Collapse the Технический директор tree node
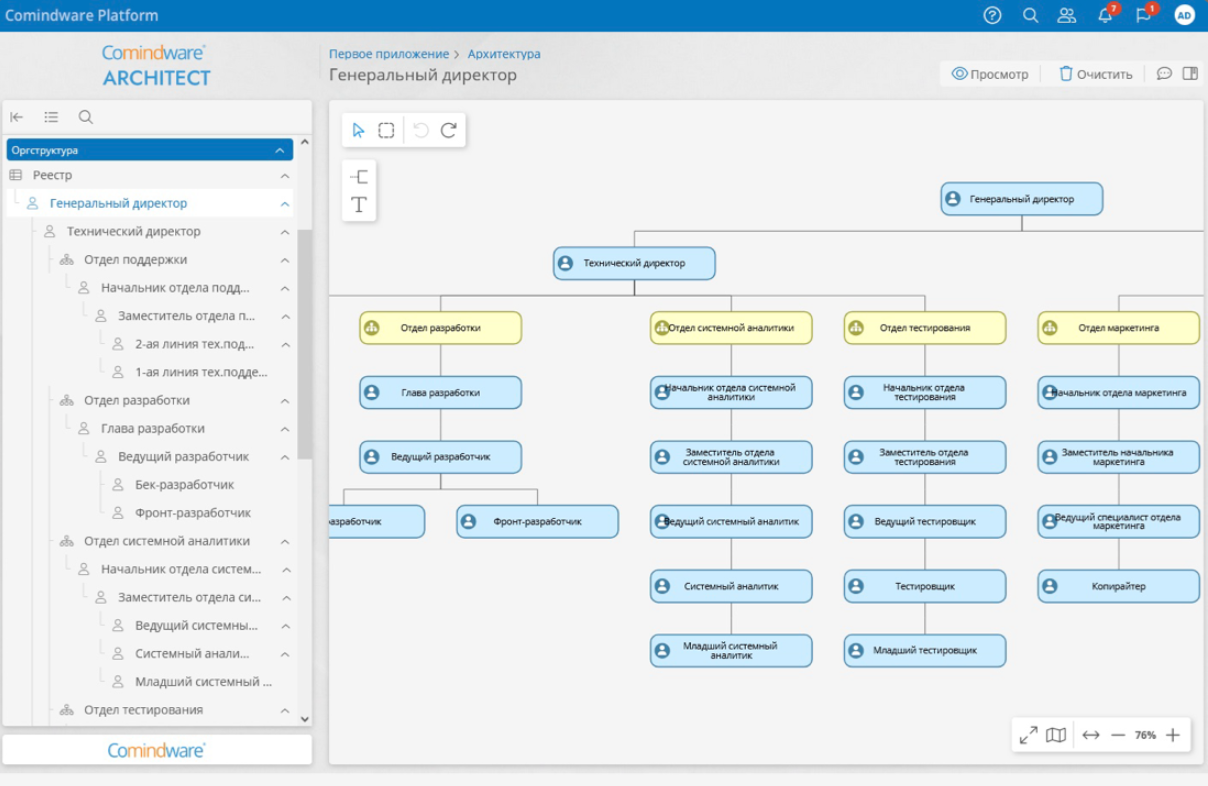1208x786 pixels. point(285,232)
